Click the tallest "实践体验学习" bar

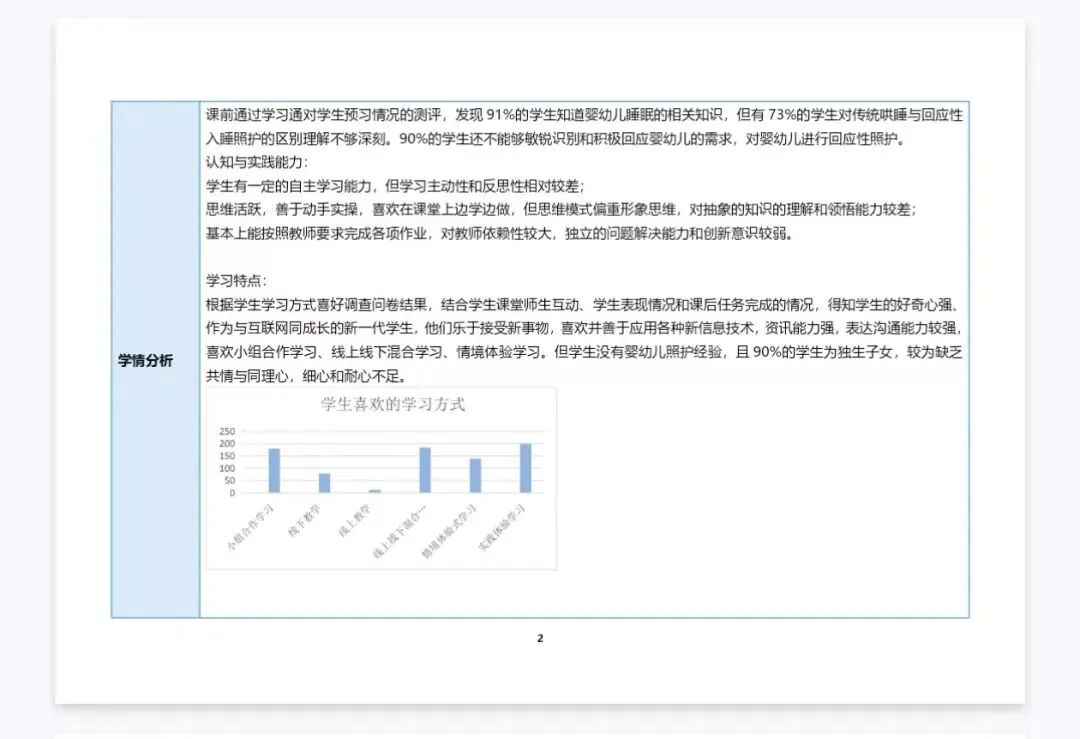click(526, 468)
